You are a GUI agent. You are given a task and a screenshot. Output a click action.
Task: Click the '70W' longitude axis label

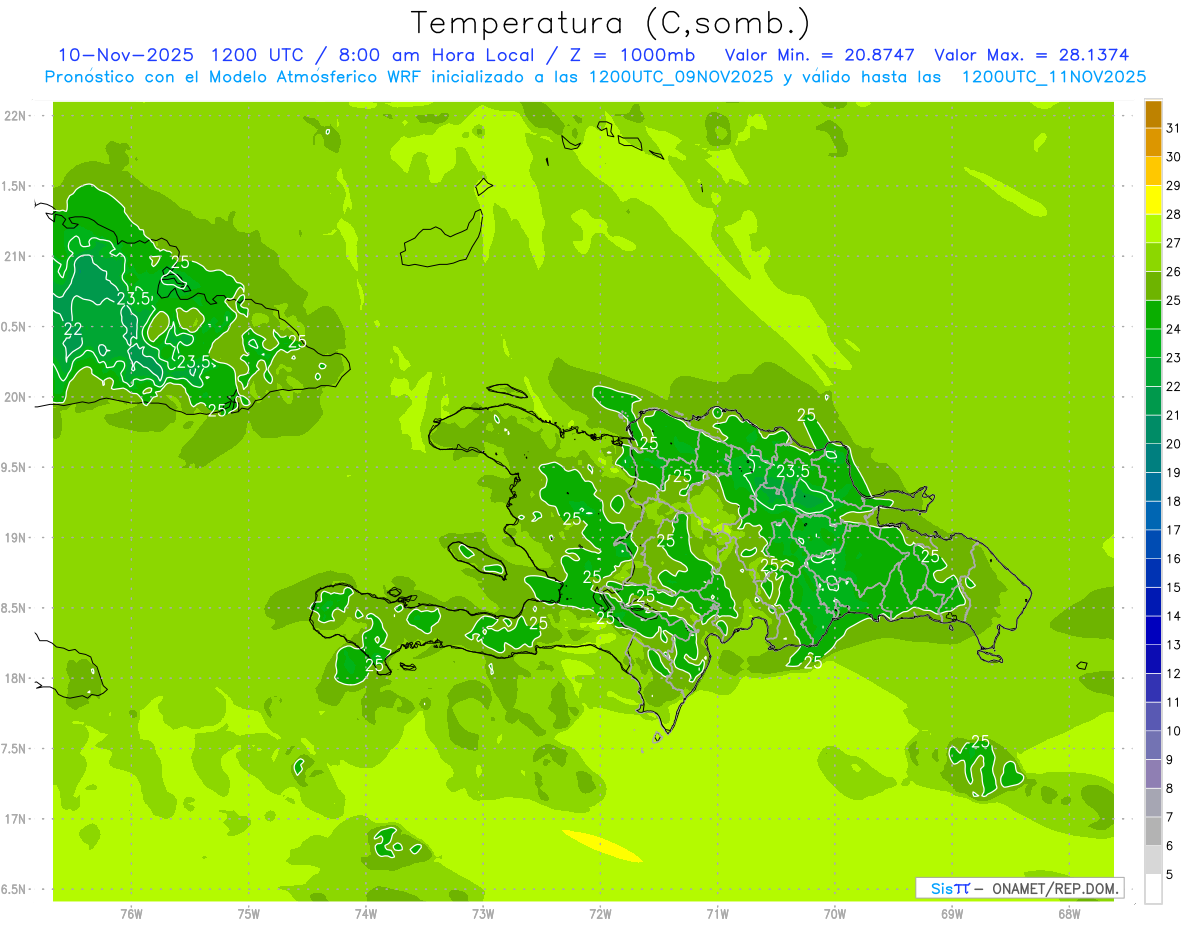click(x=835, y=914)
